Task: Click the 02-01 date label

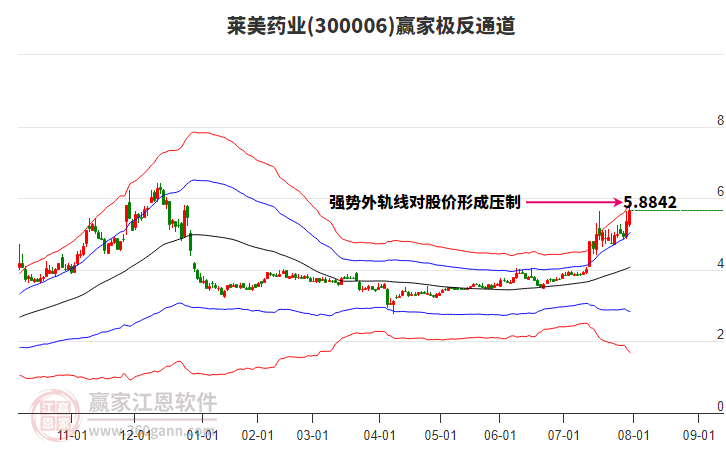Action: pos(257,436)
